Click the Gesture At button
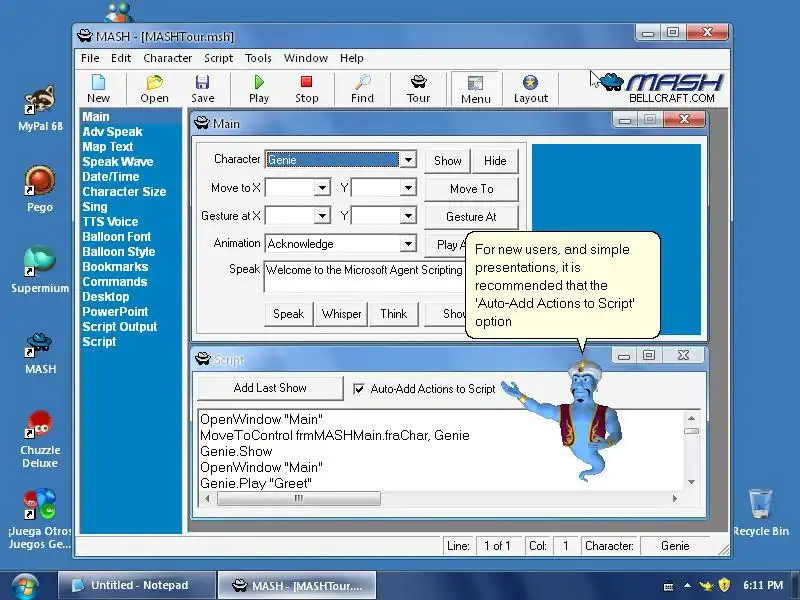 click(x=471, y=217)
